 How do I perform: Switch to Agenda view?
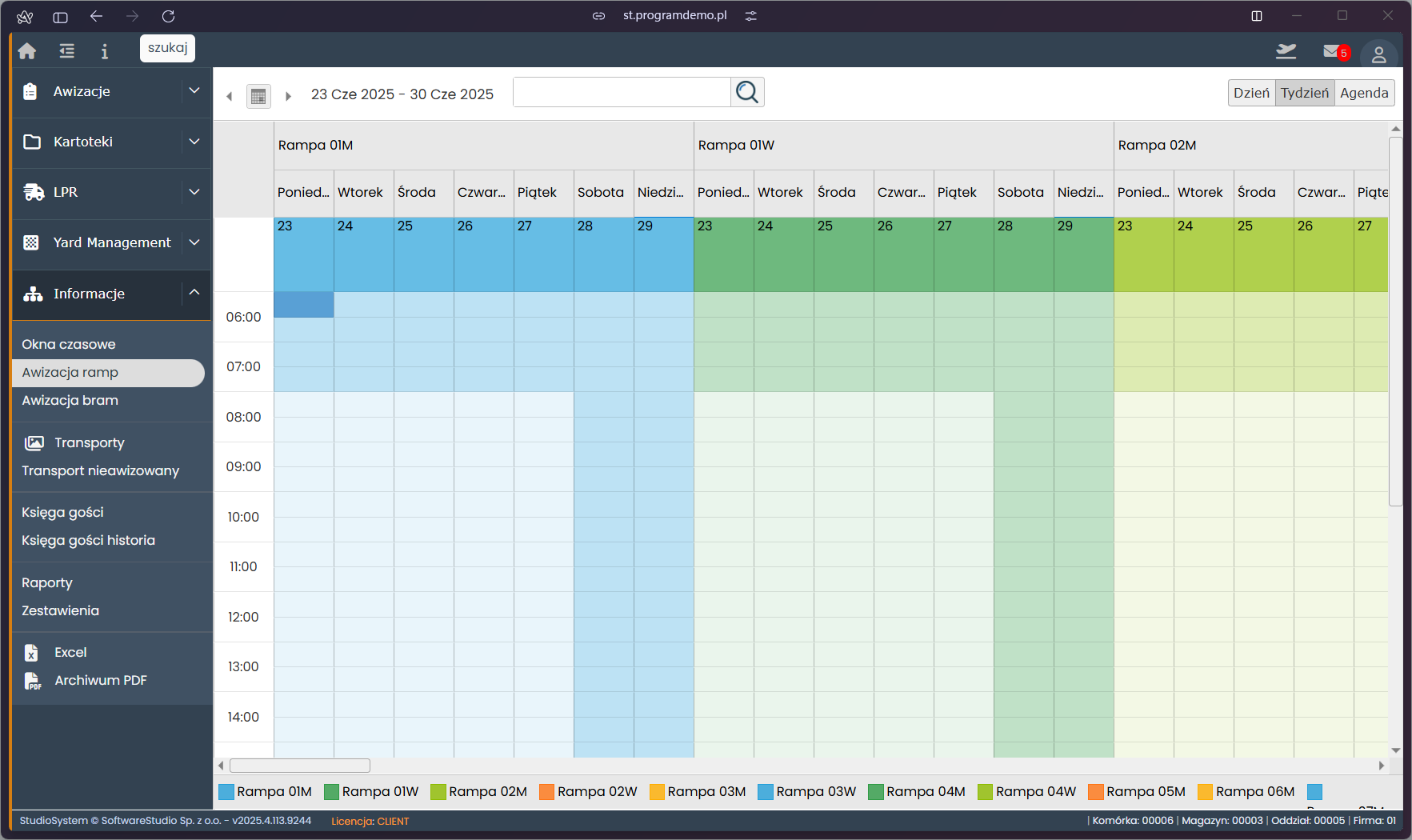[1364, 93]
